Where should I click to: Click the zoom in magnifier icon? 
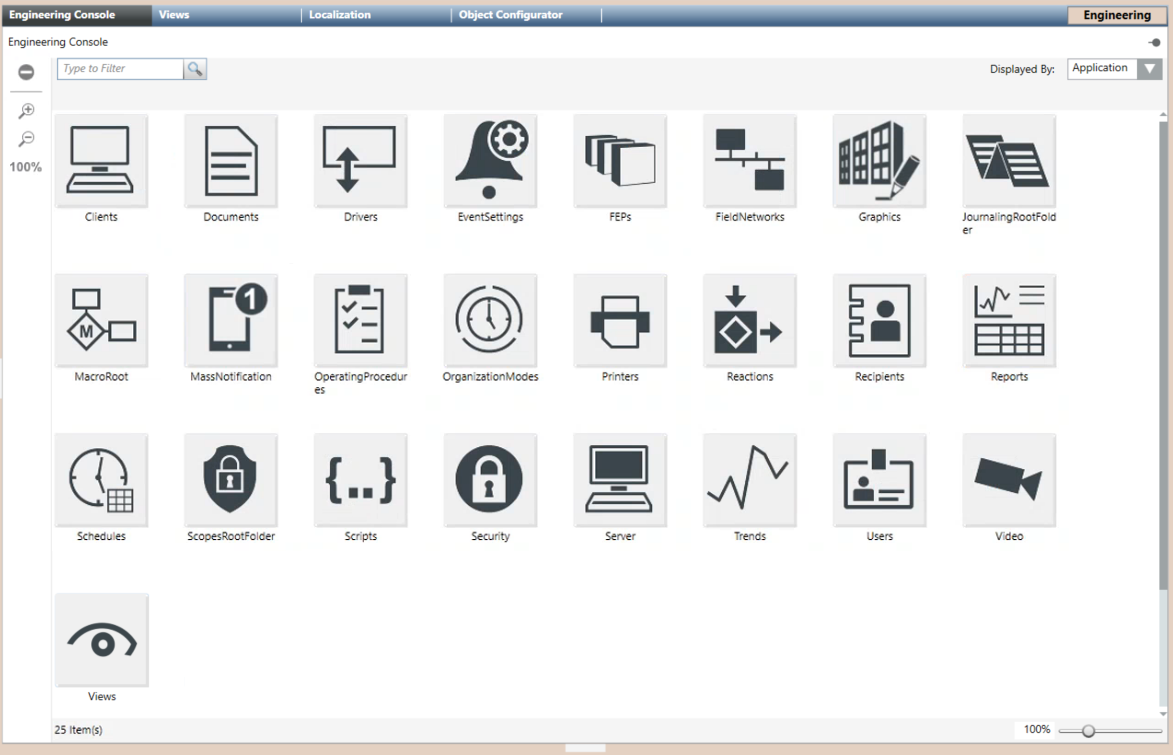(x=27, y=111)
